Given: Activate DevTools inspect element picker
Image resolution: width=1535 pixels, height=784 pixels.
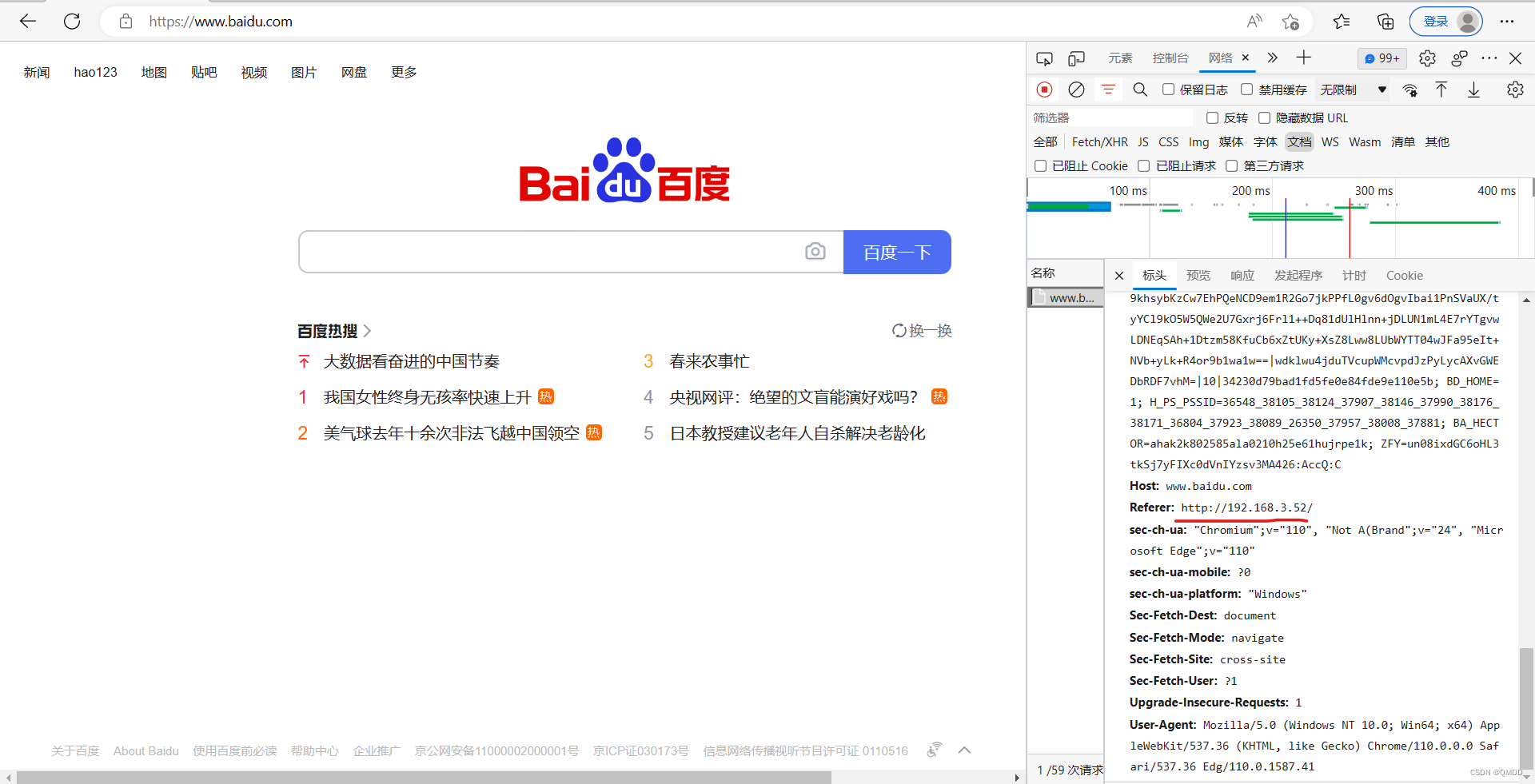Looking at the screenshot, I should (x=1044, y=58).
